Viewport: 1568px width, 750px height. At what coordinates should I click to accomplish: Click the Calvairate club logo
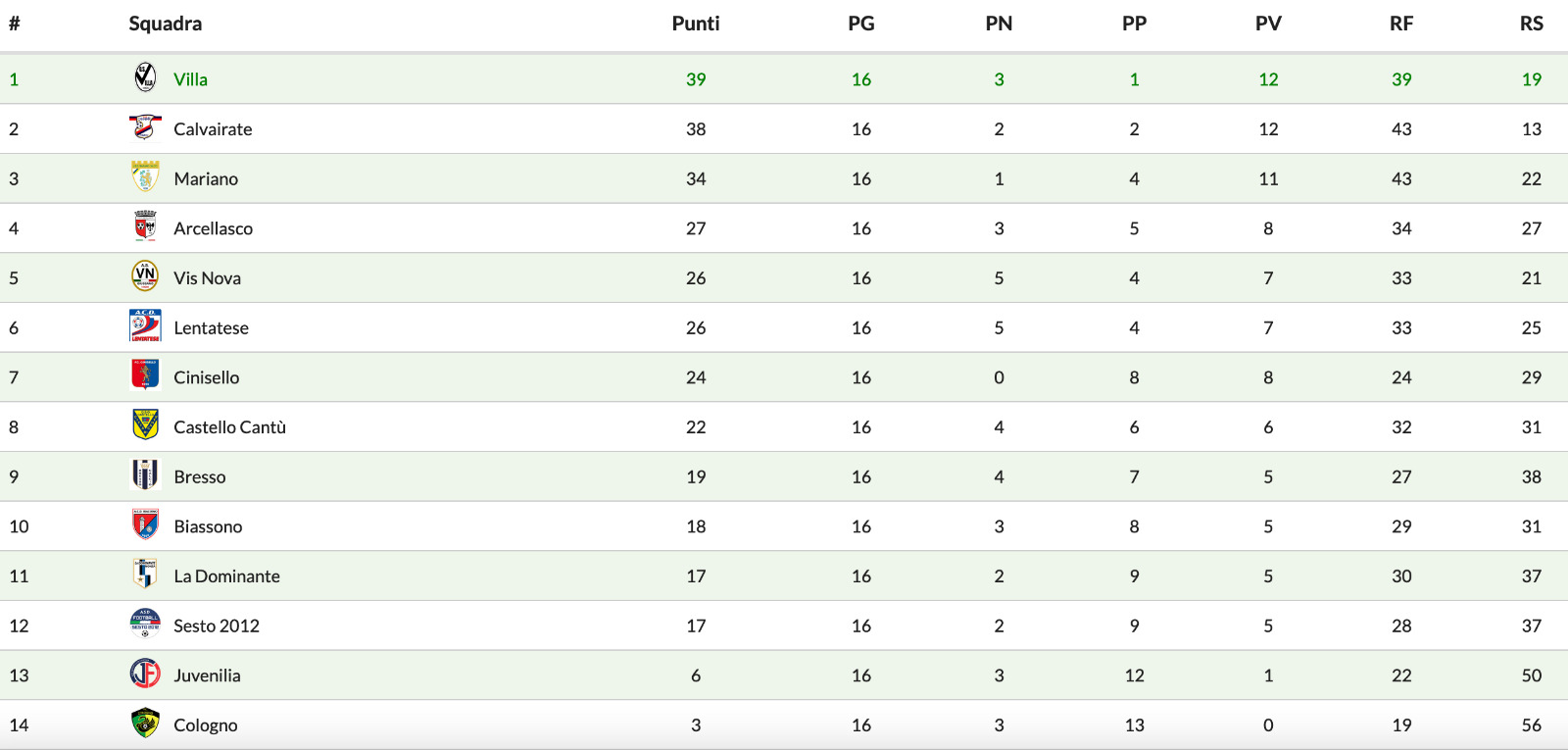point(145,127)
